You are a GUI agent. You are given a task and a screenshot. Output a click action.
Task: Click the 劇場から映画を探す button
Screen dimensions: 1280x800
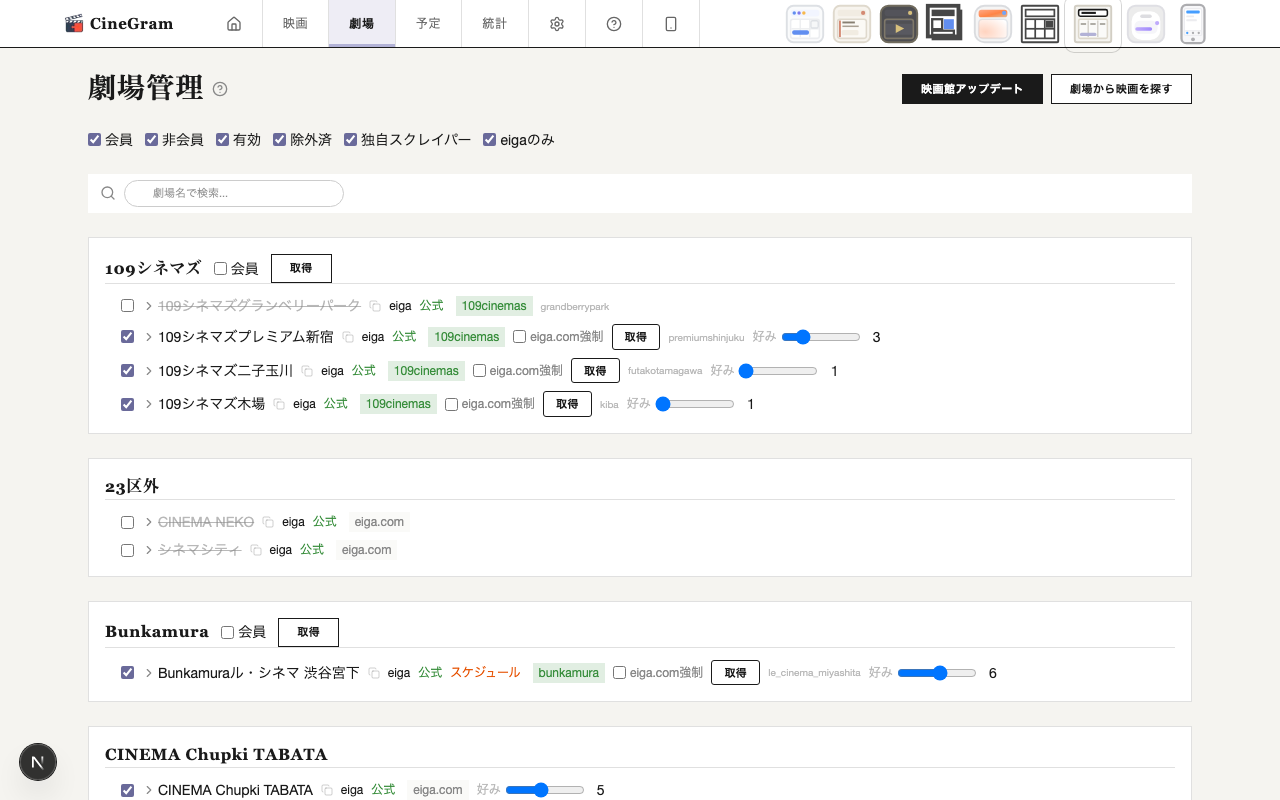(x=1120, y=89)
